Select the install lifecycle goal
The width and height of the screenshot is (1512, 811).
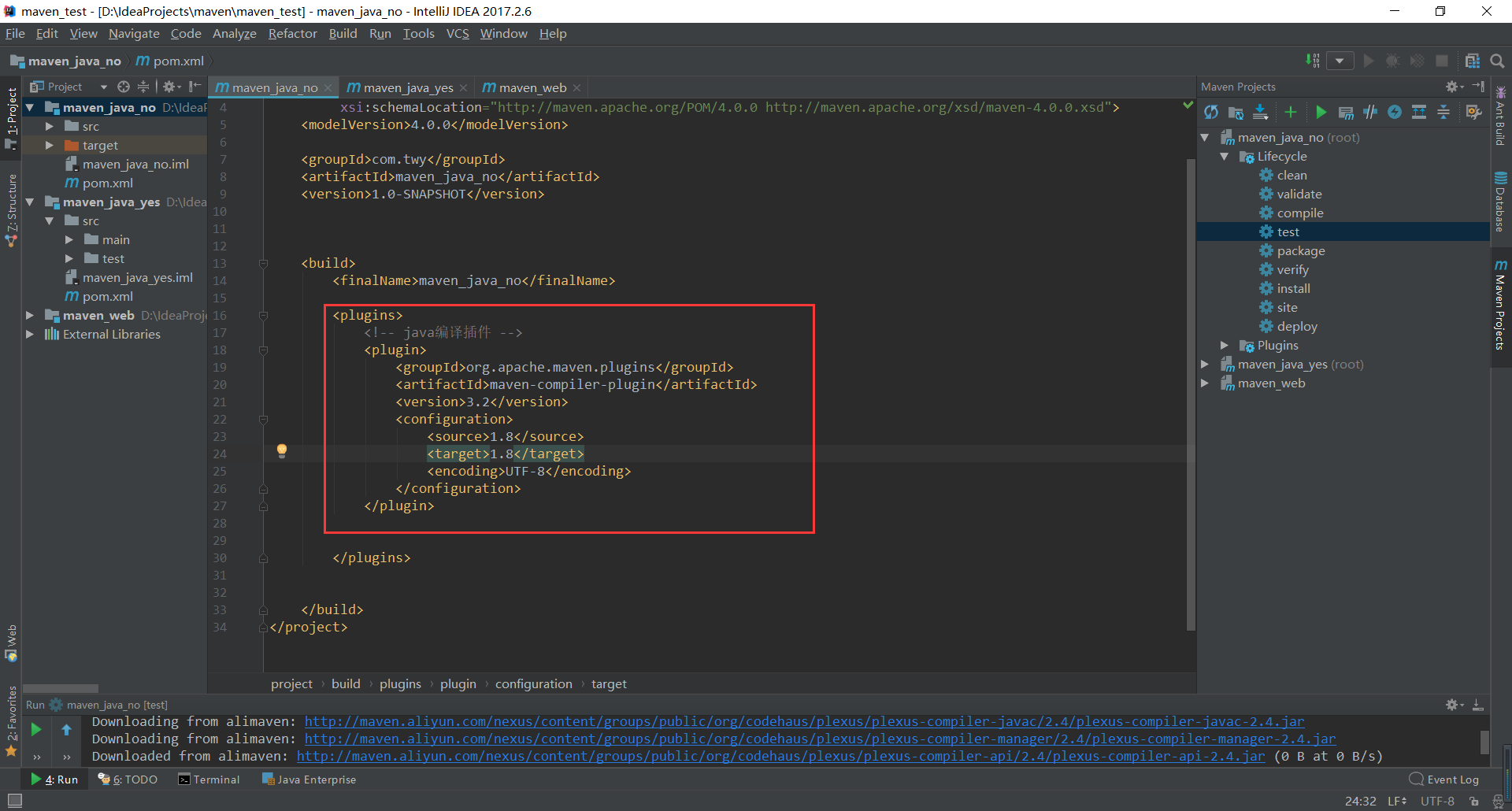[1293, 288]
